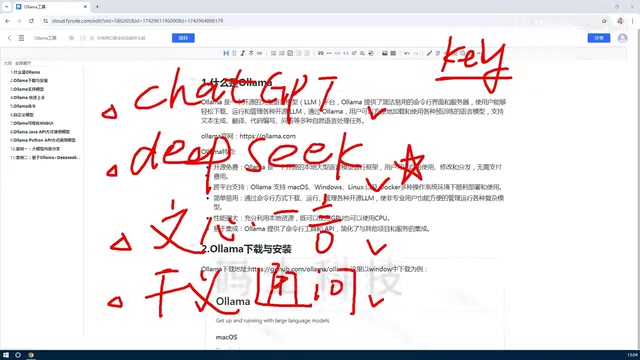Jump to outline item 7.Ollama可视化WebUI
Image resolution: width=640 pixels, height=360 pixels.
click(x=32, y=123)
